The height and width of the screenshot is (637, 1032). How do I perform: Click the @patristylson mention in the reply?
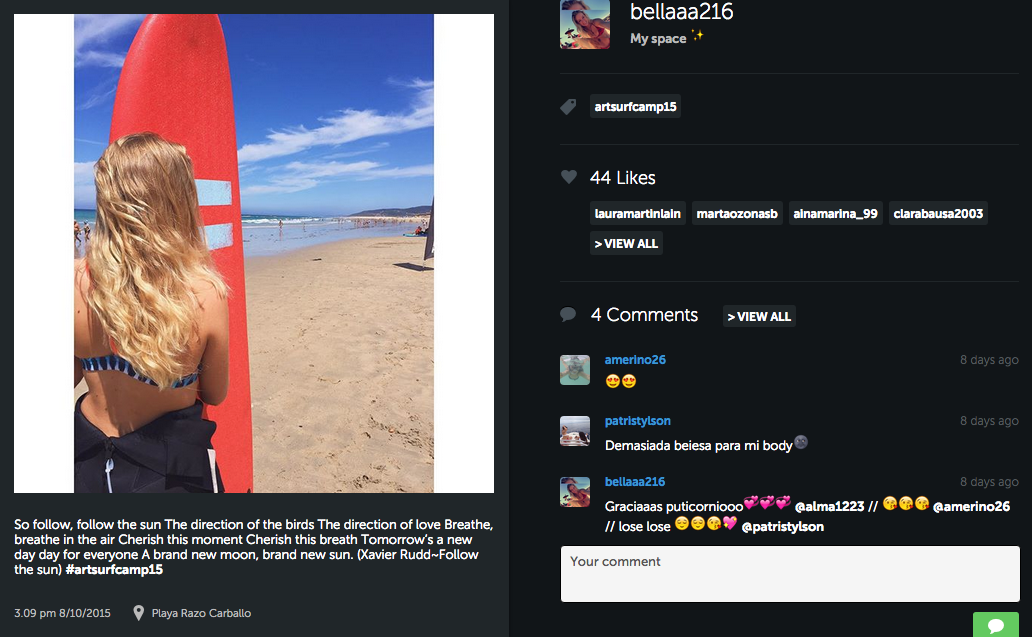coord(783,526)
